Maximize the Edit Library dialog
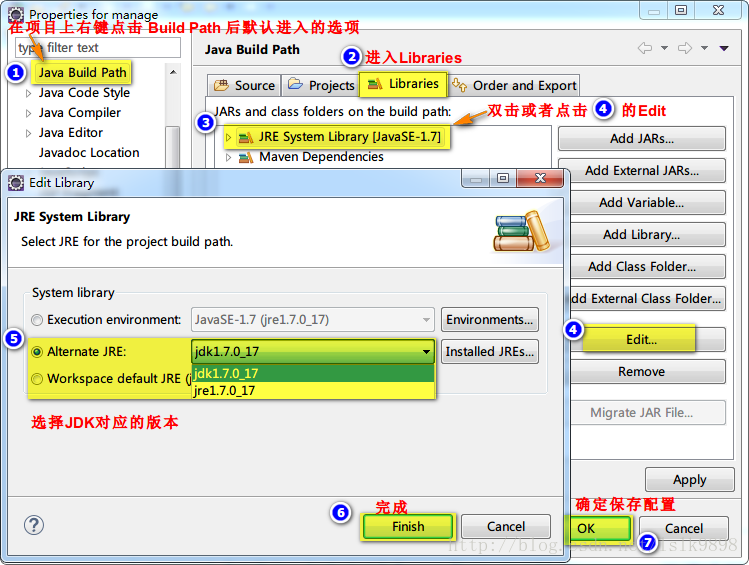The height and width of the screenshot is (565, 749). [x=503, y=178]
